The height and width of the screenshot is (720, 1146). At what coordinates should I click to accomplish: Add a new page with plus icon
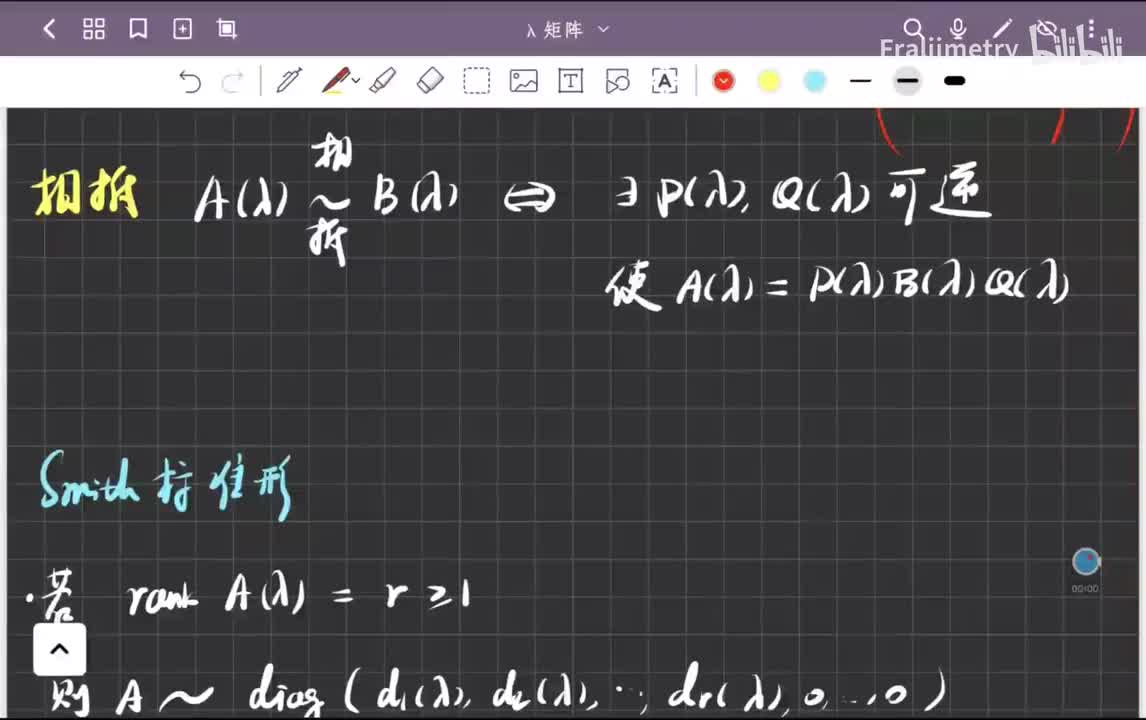click(x=182, y=29)
